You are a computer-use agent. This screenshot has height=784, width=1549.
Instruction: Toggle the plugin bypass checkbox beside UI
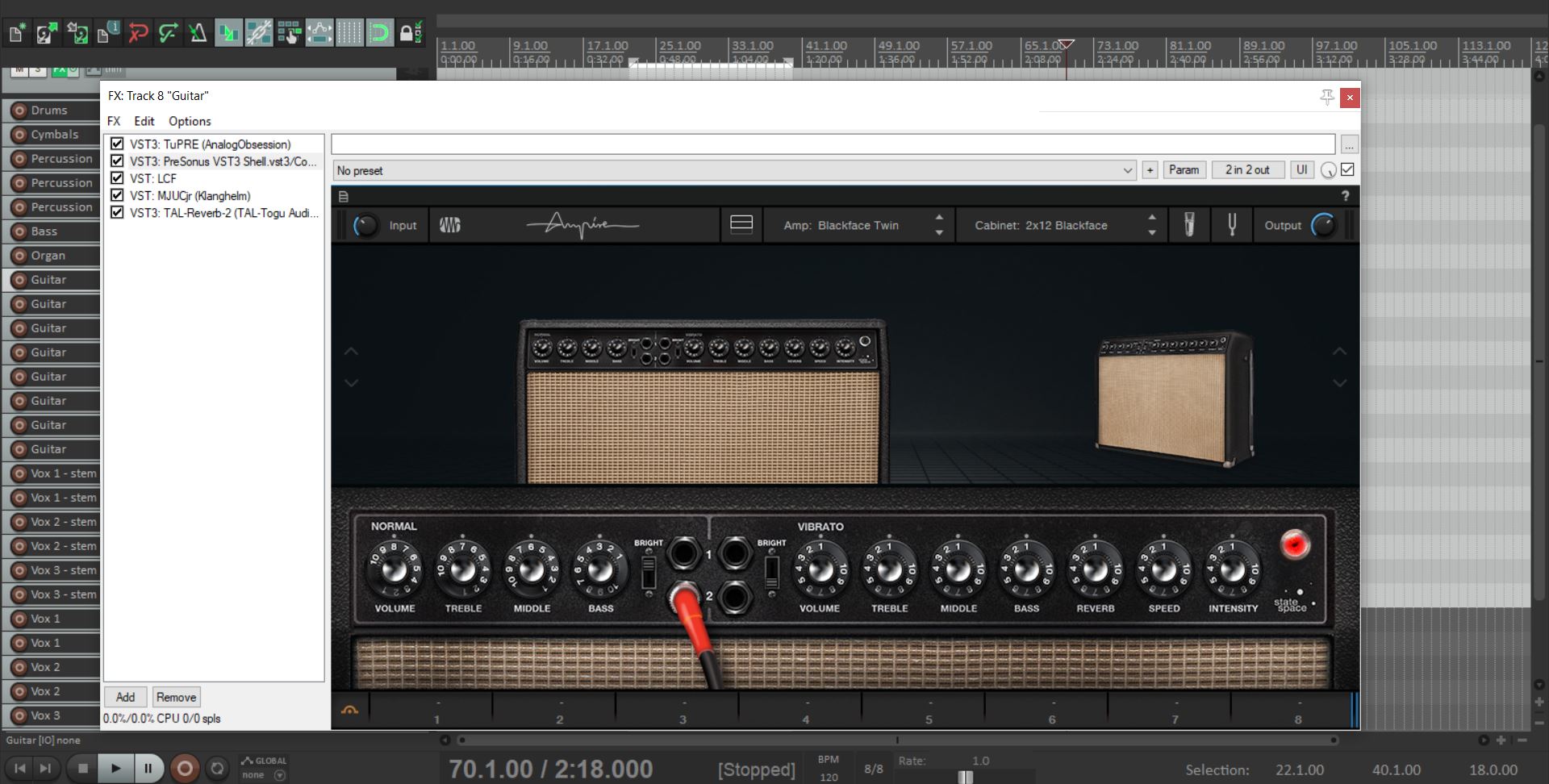(x=1347, y=169)
